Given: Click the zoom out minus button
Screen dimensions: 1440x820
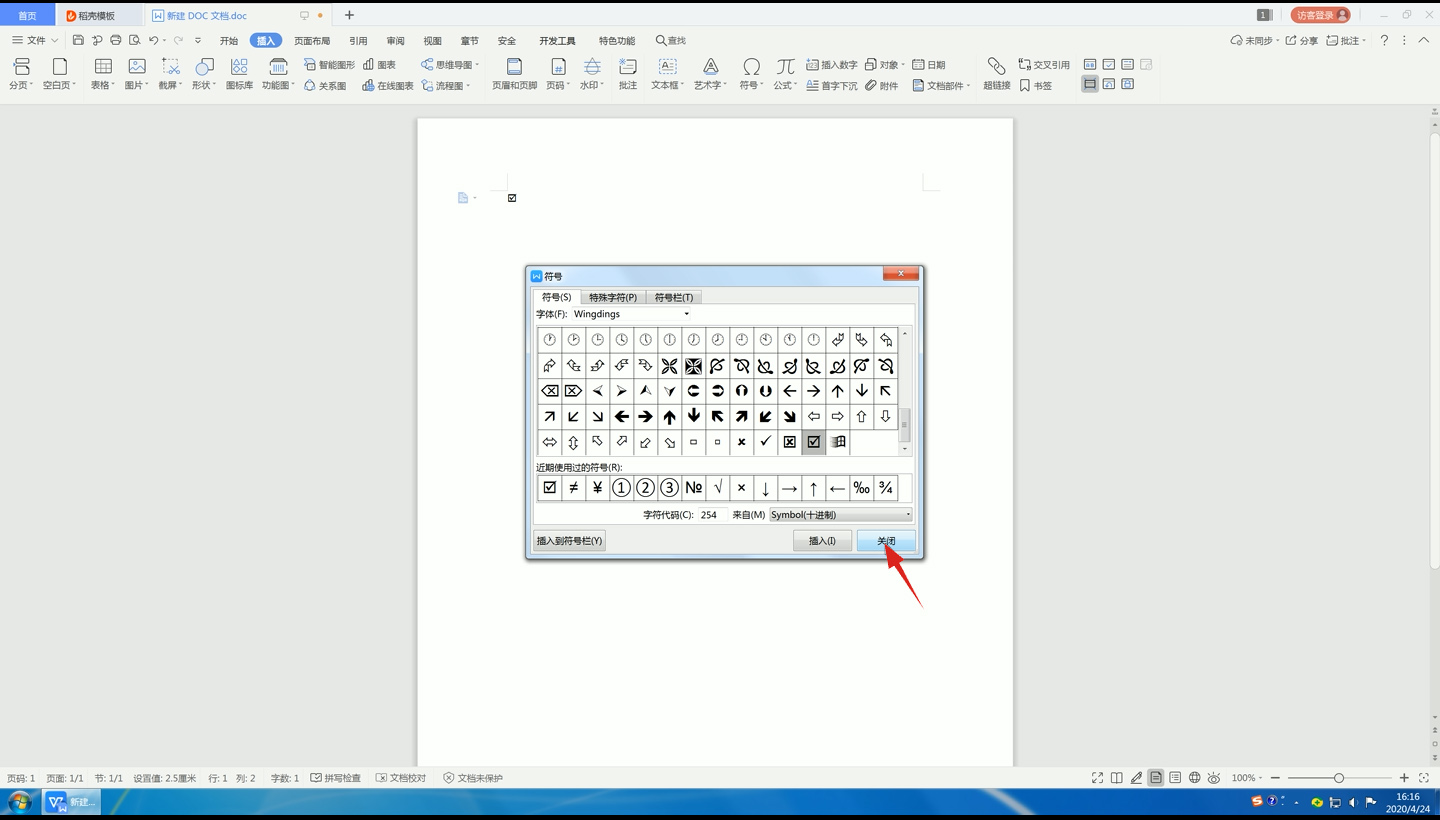Looking at the screenshot, I should coord(1275,778).
